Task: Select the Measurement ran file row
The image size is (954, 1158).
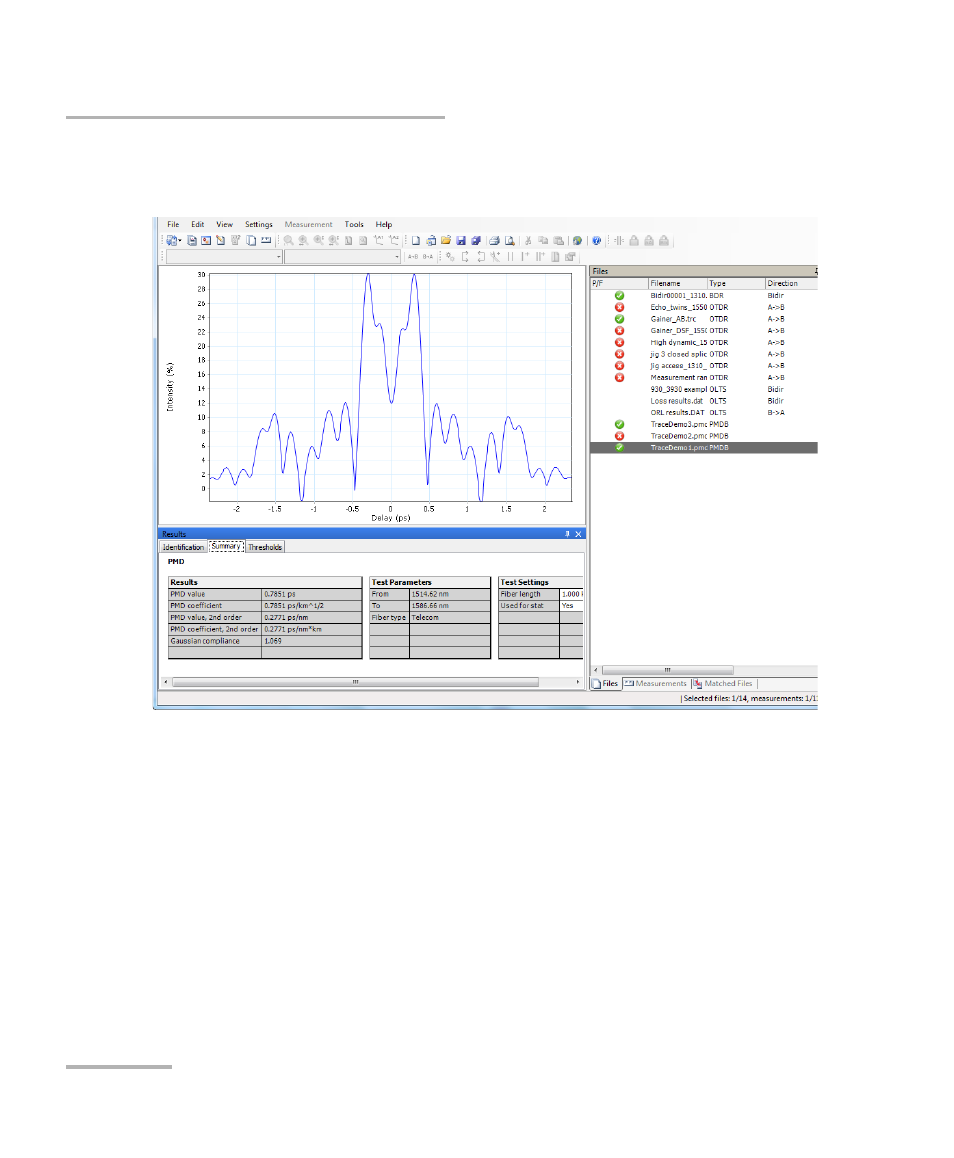Action: [x=704, y=377]
